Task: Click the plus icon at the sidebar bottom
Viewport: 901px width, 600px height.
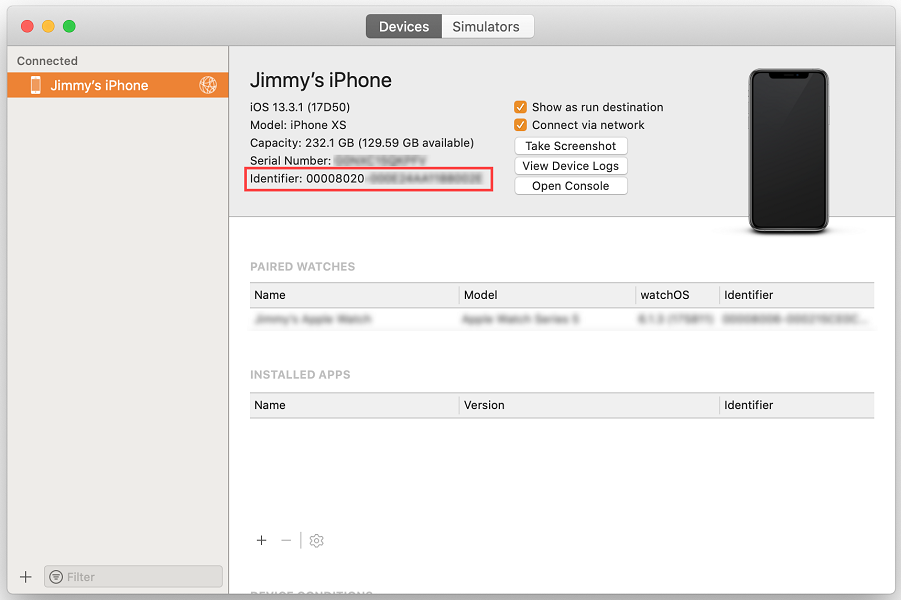Action: pyautogui.click(x=25, y=576)
